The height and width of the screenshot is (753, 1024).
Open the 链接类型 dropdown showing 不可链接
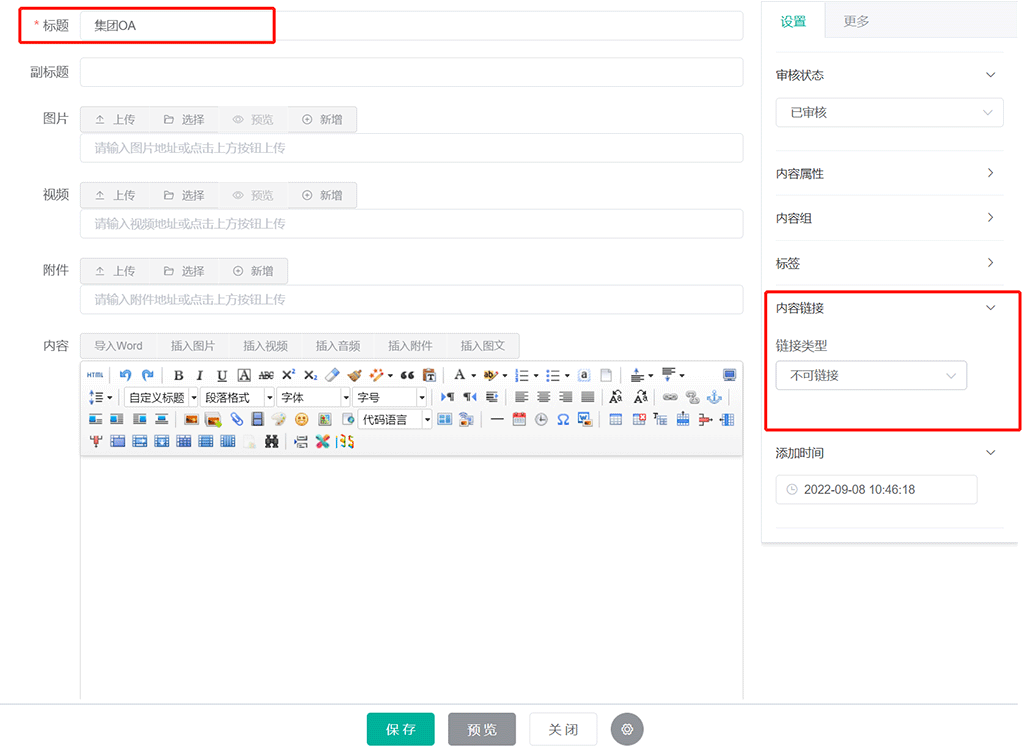click(870, 376)
